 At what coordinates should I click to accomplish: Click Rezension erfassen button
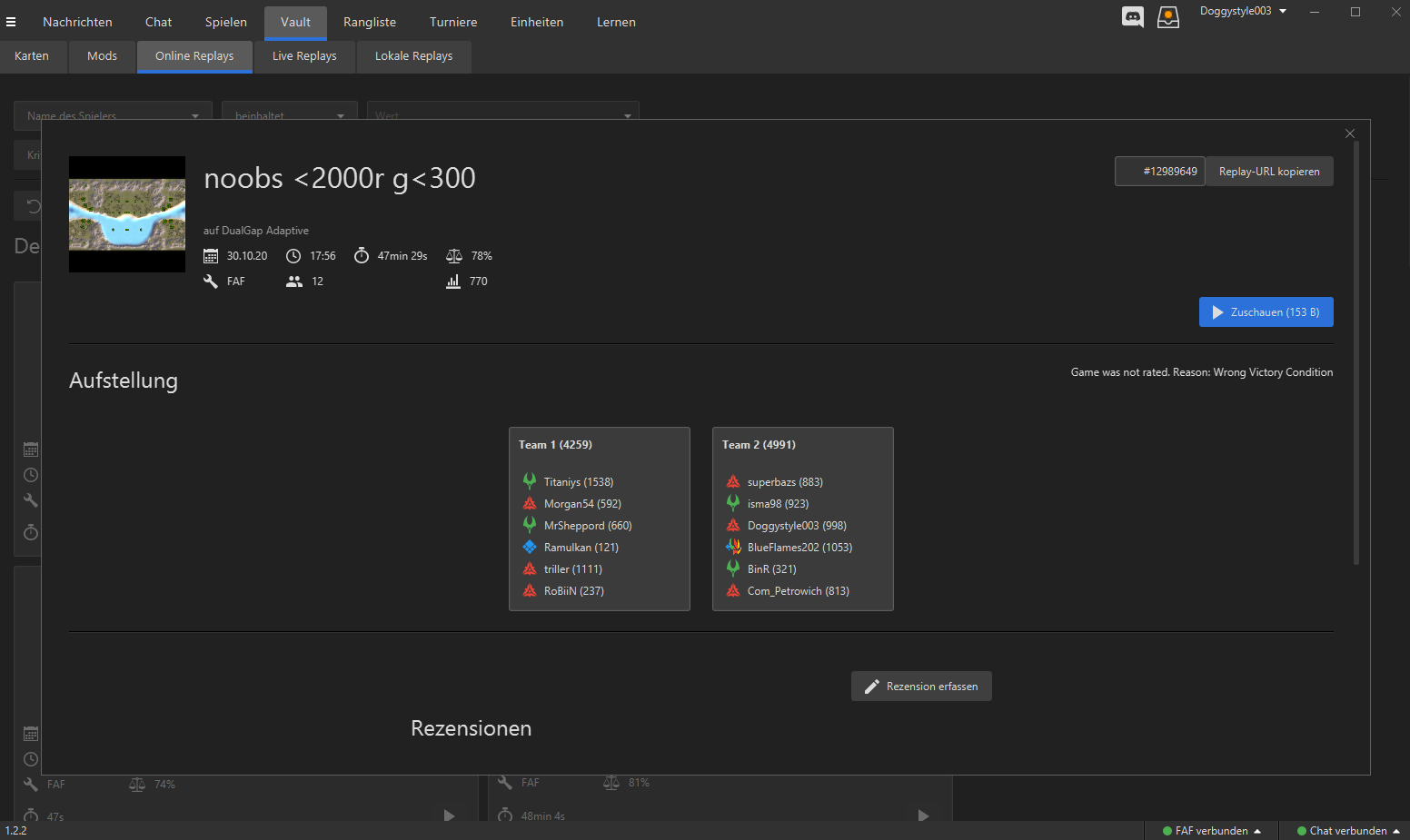tap(921, 687)
